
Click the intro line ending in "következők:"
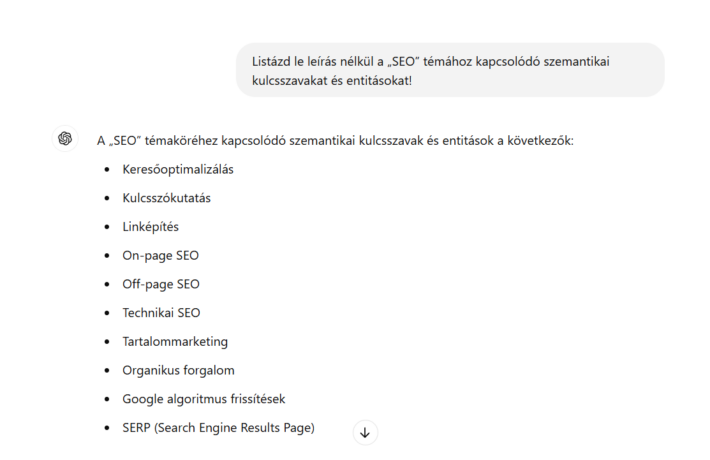(335, 141)
